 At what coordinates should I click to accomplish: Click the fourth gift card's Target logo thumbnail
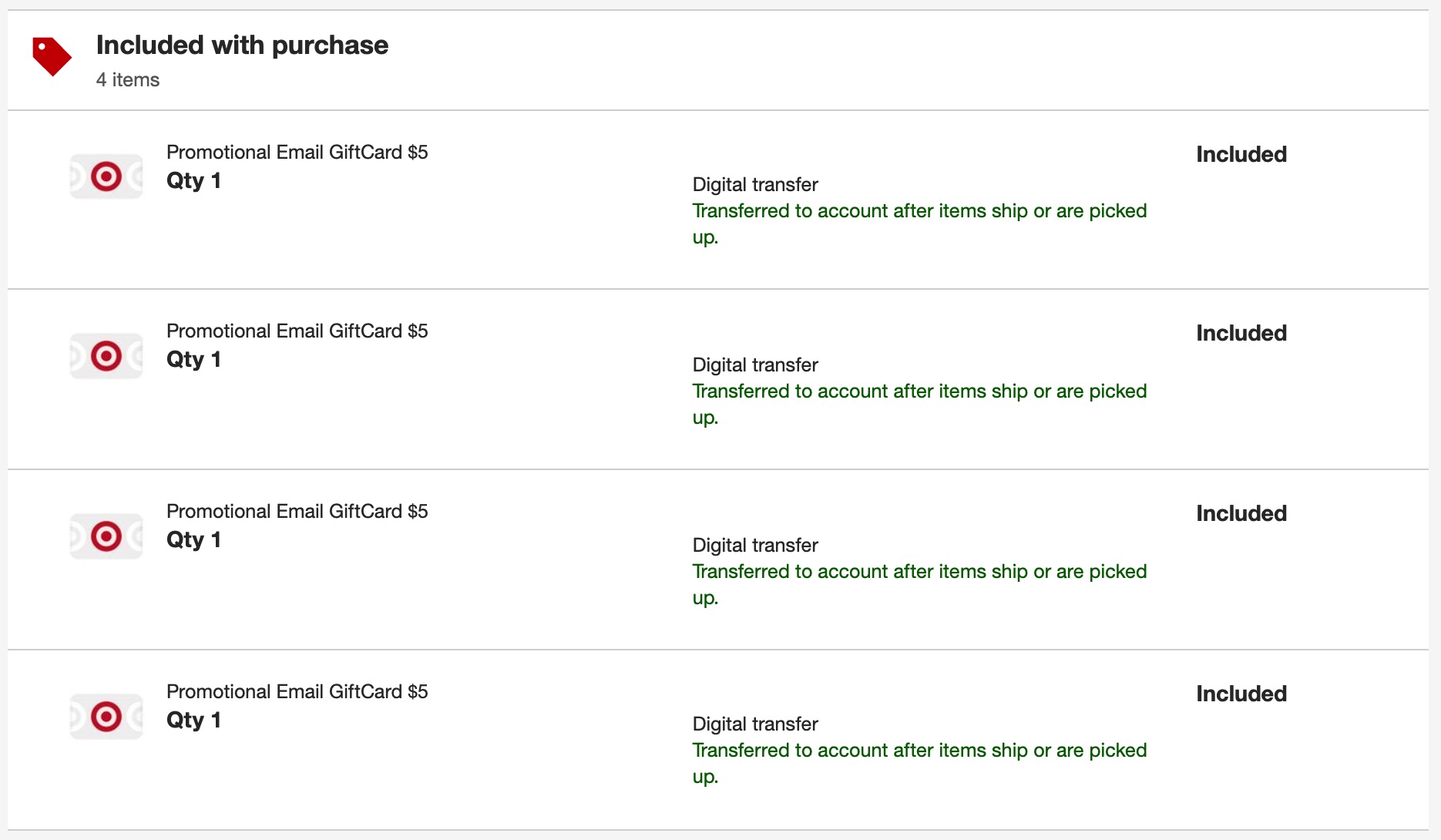pos(106,717)
